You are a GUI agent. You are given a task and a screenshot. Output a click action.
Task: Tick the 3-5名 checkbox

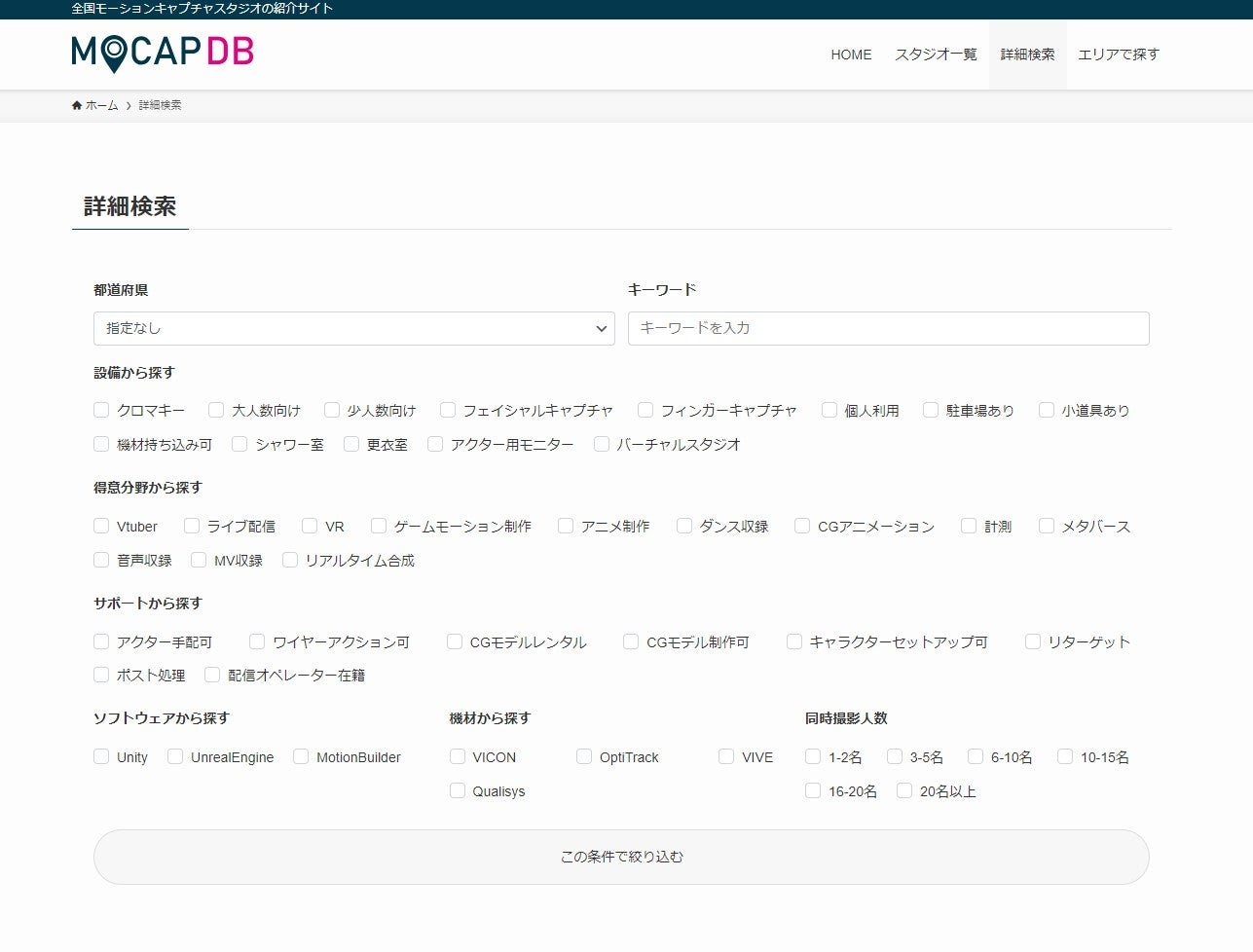coord(895,756)
